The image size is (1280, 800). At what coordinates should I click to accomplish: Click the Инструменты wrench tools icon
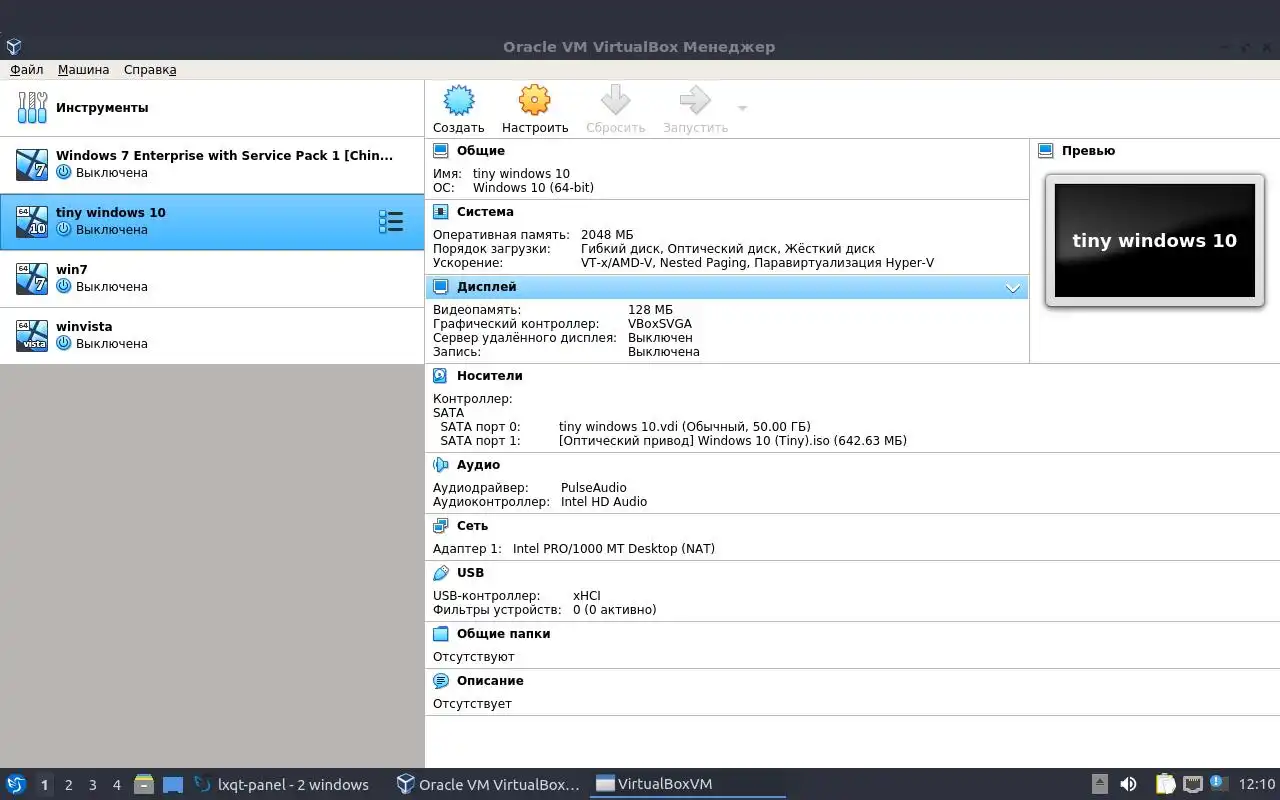(32, 108)
